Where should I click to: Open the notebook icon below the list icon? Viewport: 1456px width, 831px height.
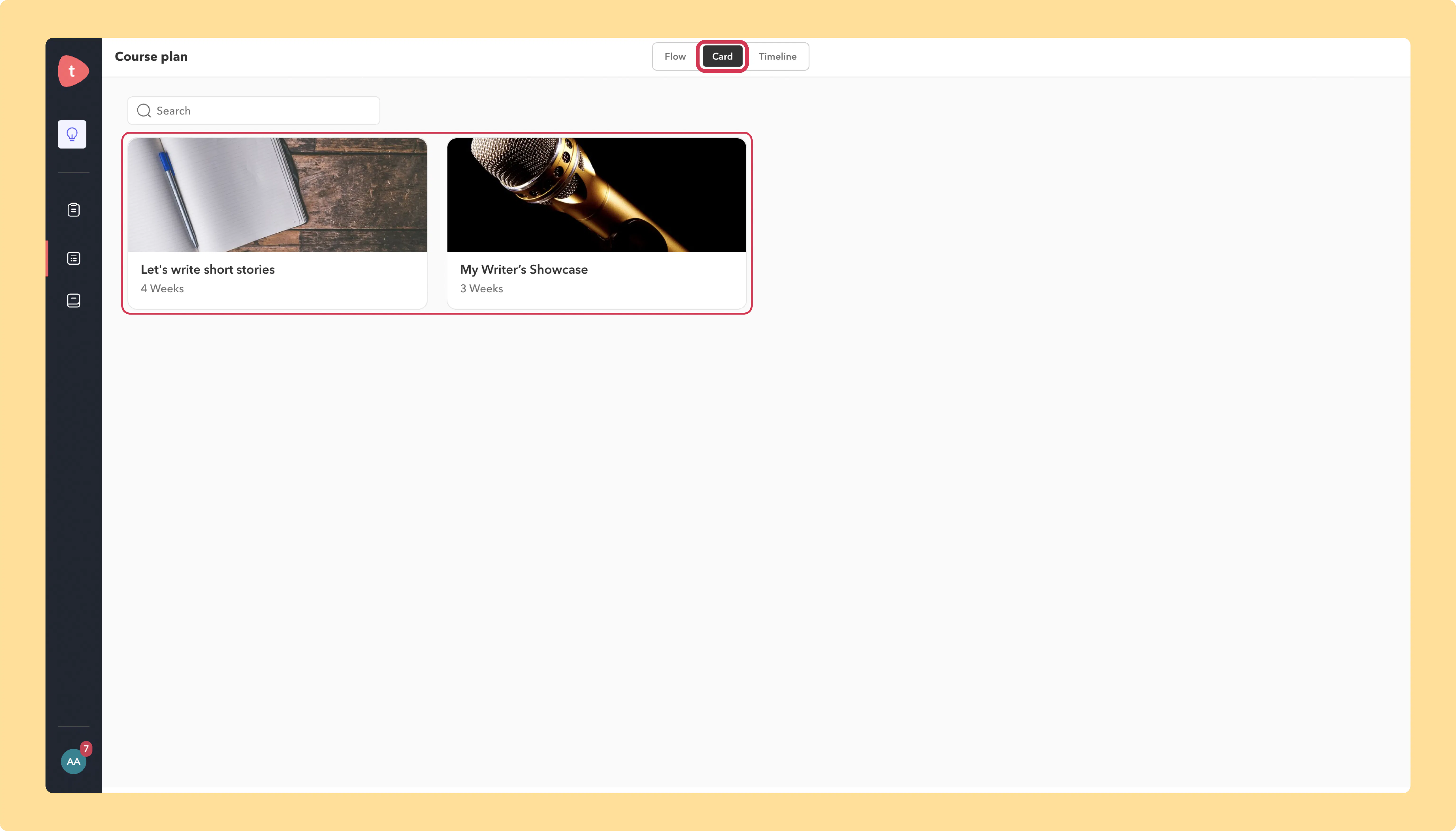[74, 301]
